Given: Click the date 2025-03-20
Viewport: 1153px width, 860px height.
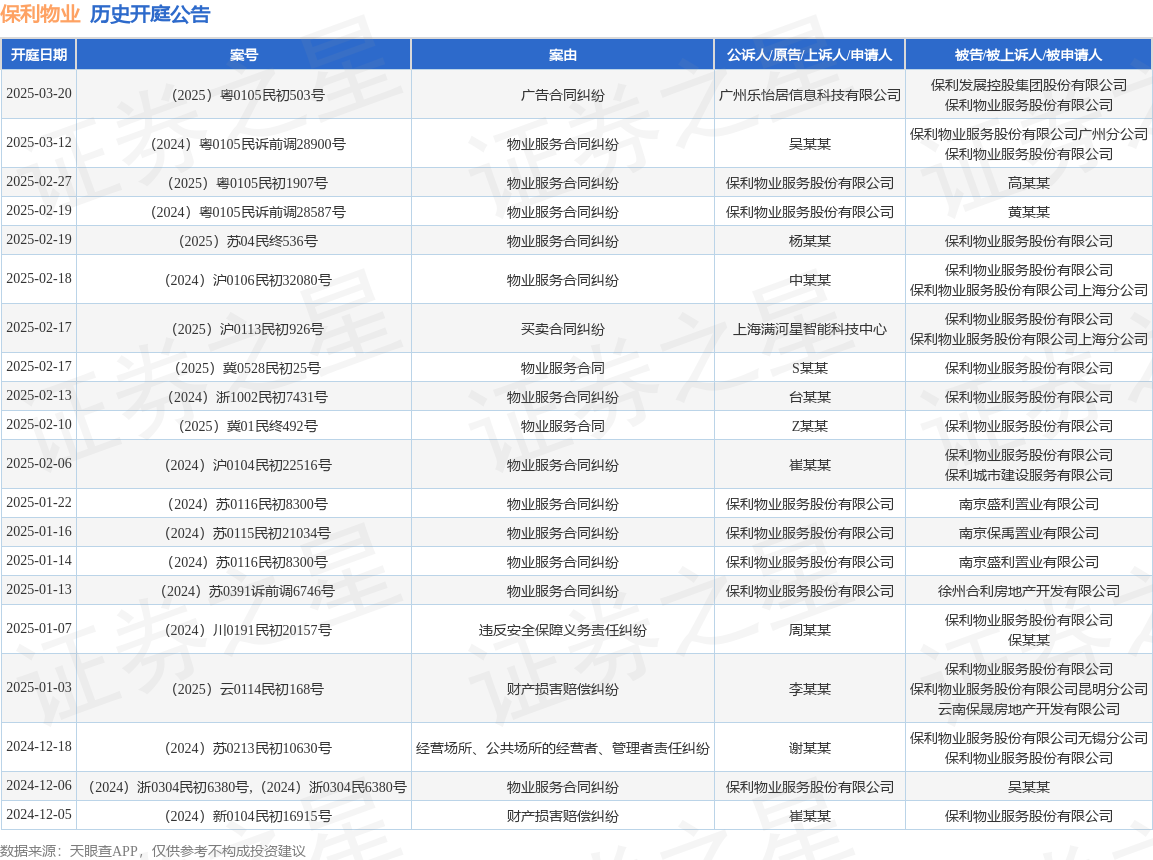Looking at the screenshot, I should 39,93.
